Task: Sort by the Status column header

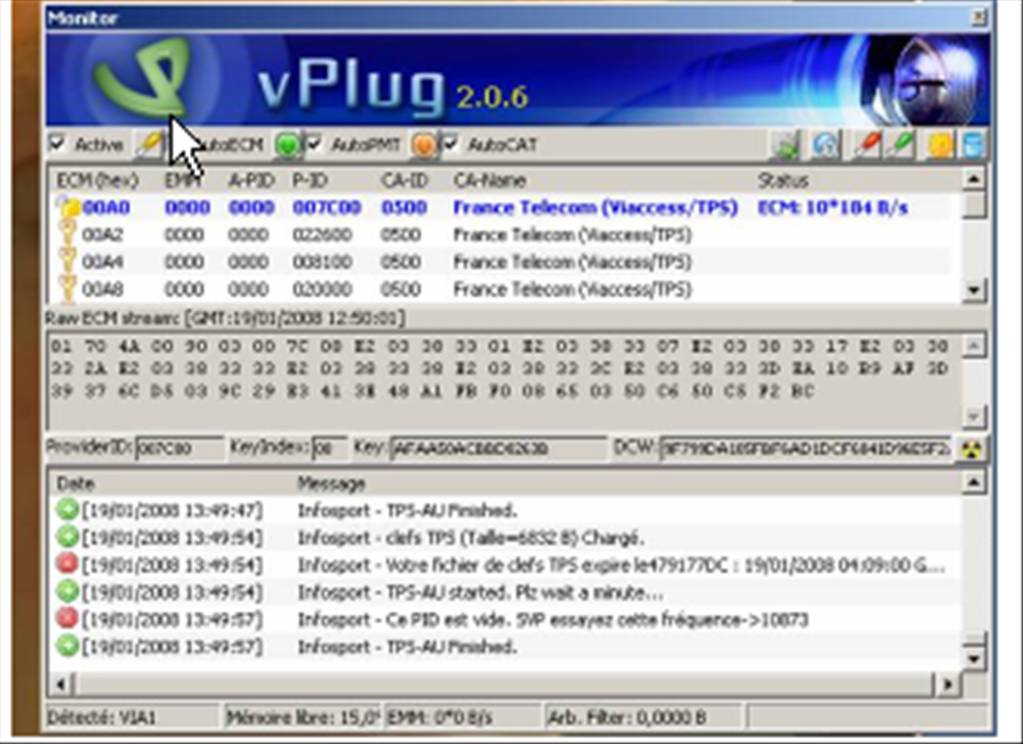Action: coord(783,180)
